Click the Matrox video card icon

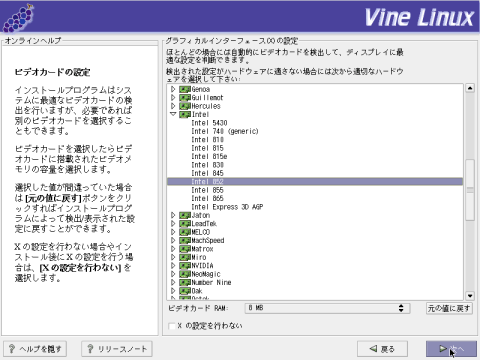pos(185,249)
